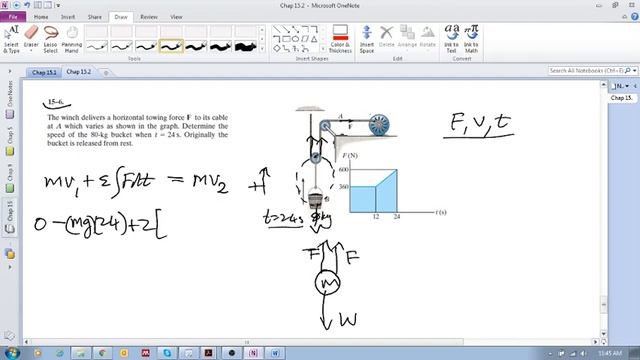This screenshot has height=360, width=640.
Task: Pick the third black pen
Action: [146, 47]
